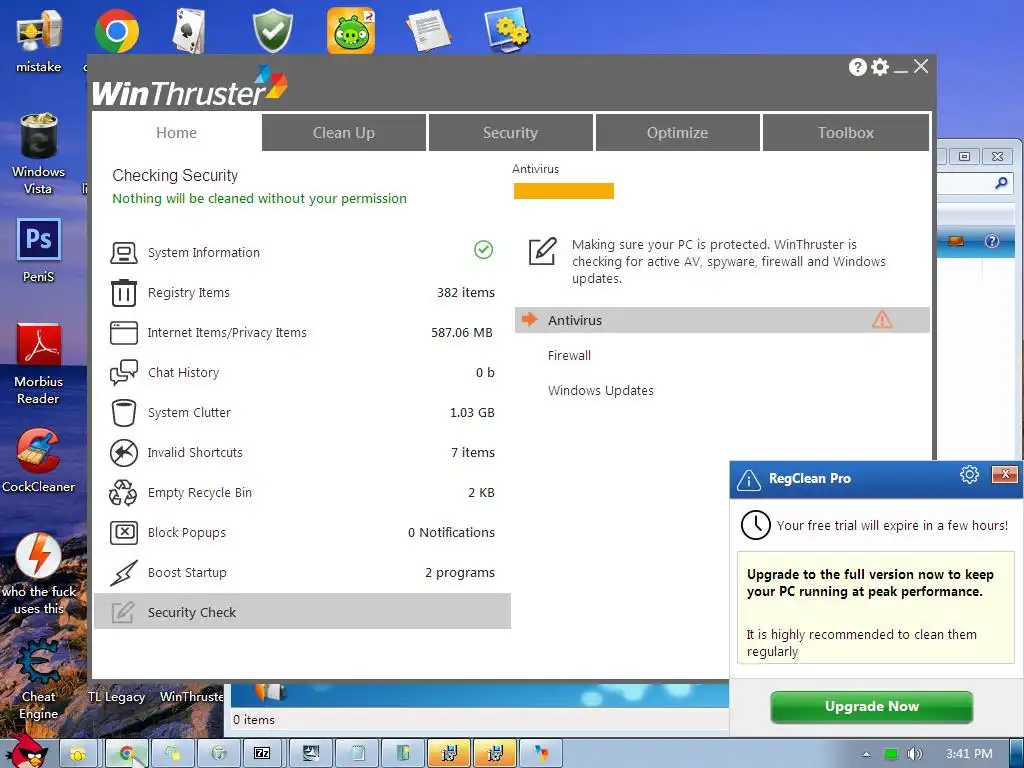Switch to the Clean Up tab
The image size is (1024, 768).
point(344,133)
